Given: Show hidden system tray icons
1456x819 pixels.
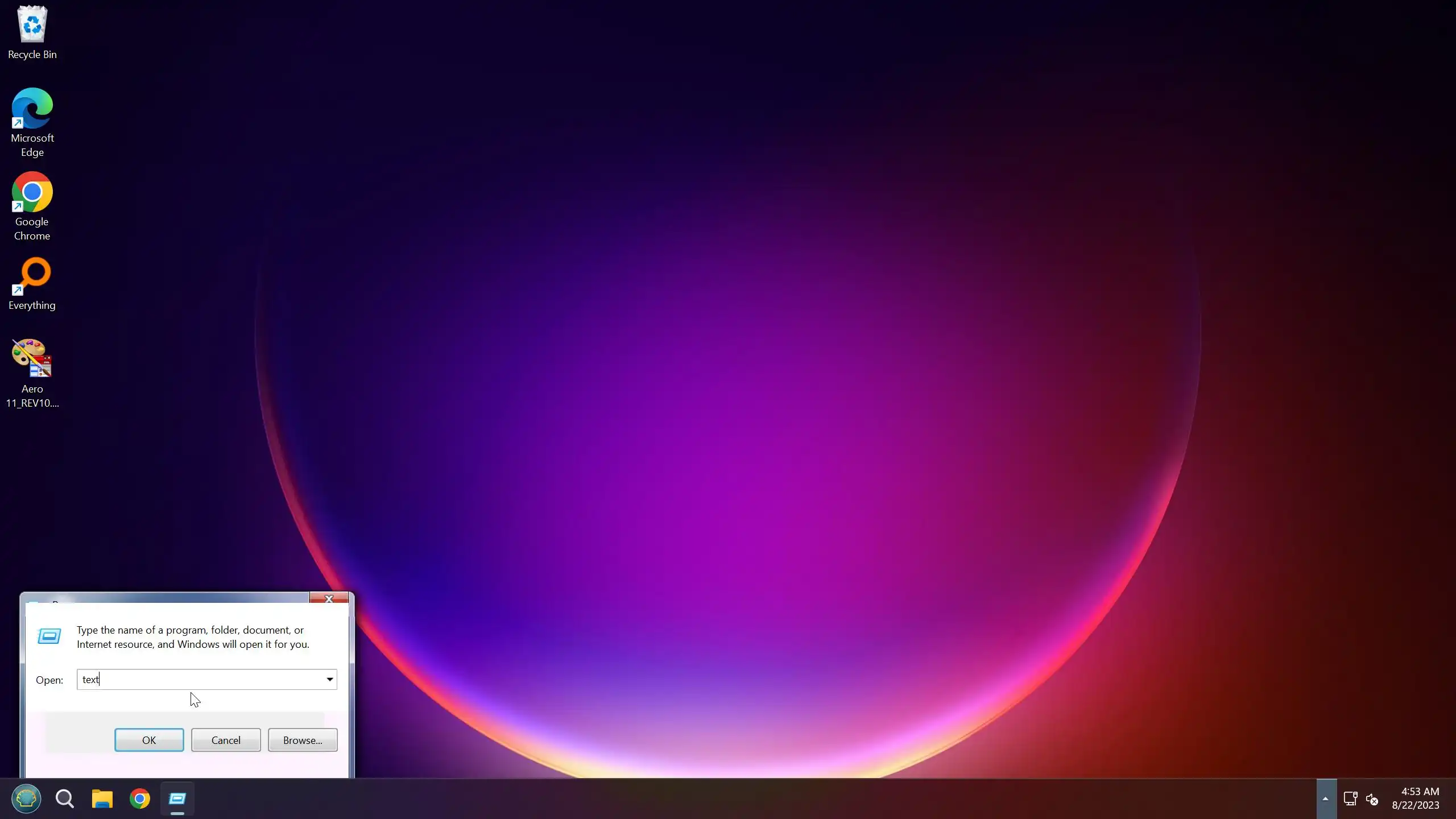Looking at the screenshot, I should coord(1325,799).
